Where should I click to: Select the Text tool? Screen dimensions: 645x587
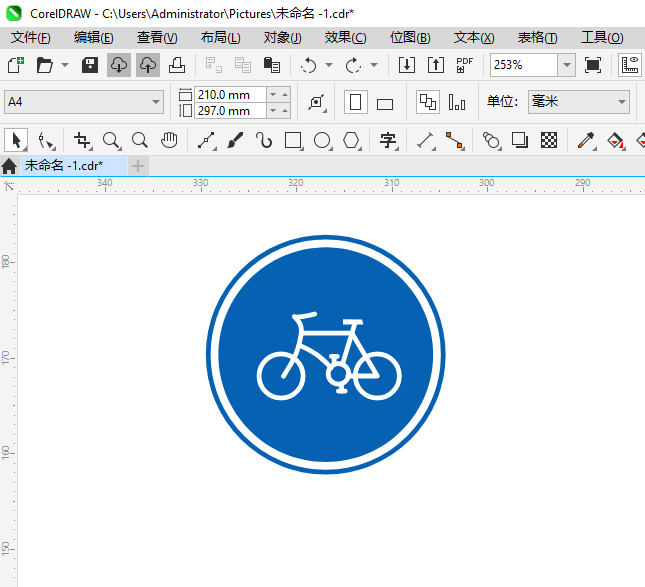pyautogui.click(x=388, y=141)
